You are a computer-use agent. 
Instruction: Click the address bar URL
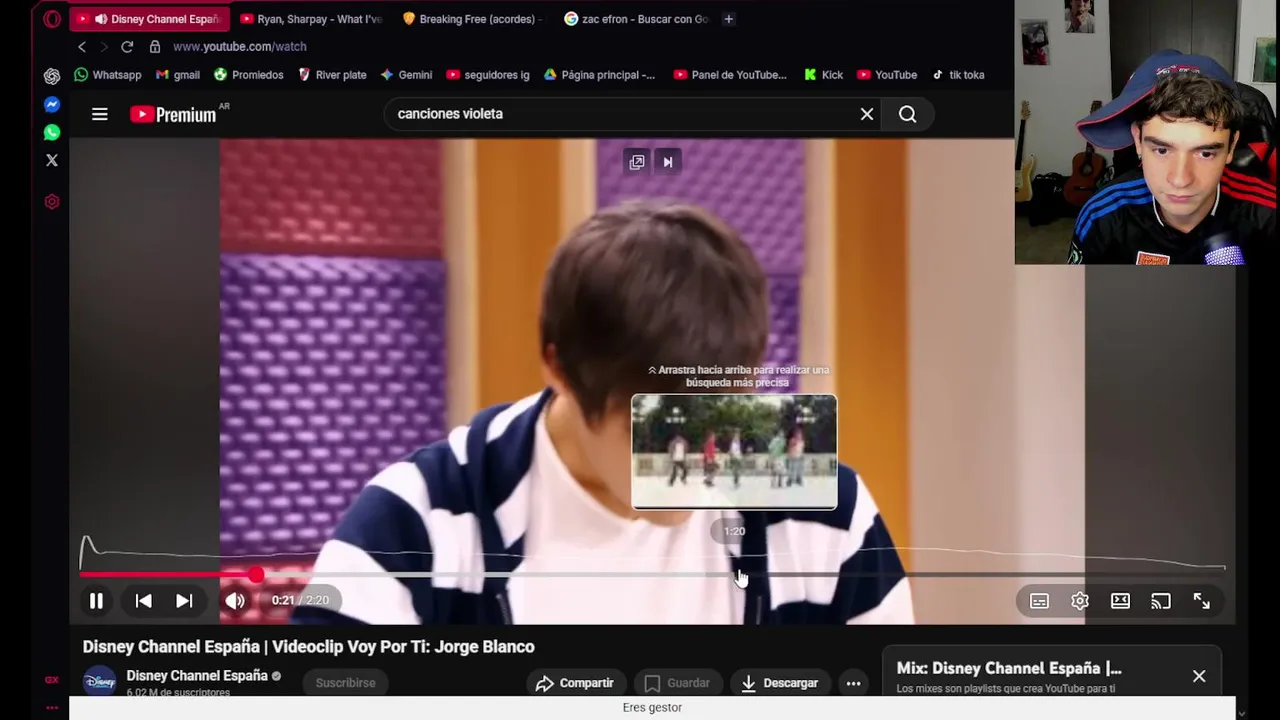240,47
